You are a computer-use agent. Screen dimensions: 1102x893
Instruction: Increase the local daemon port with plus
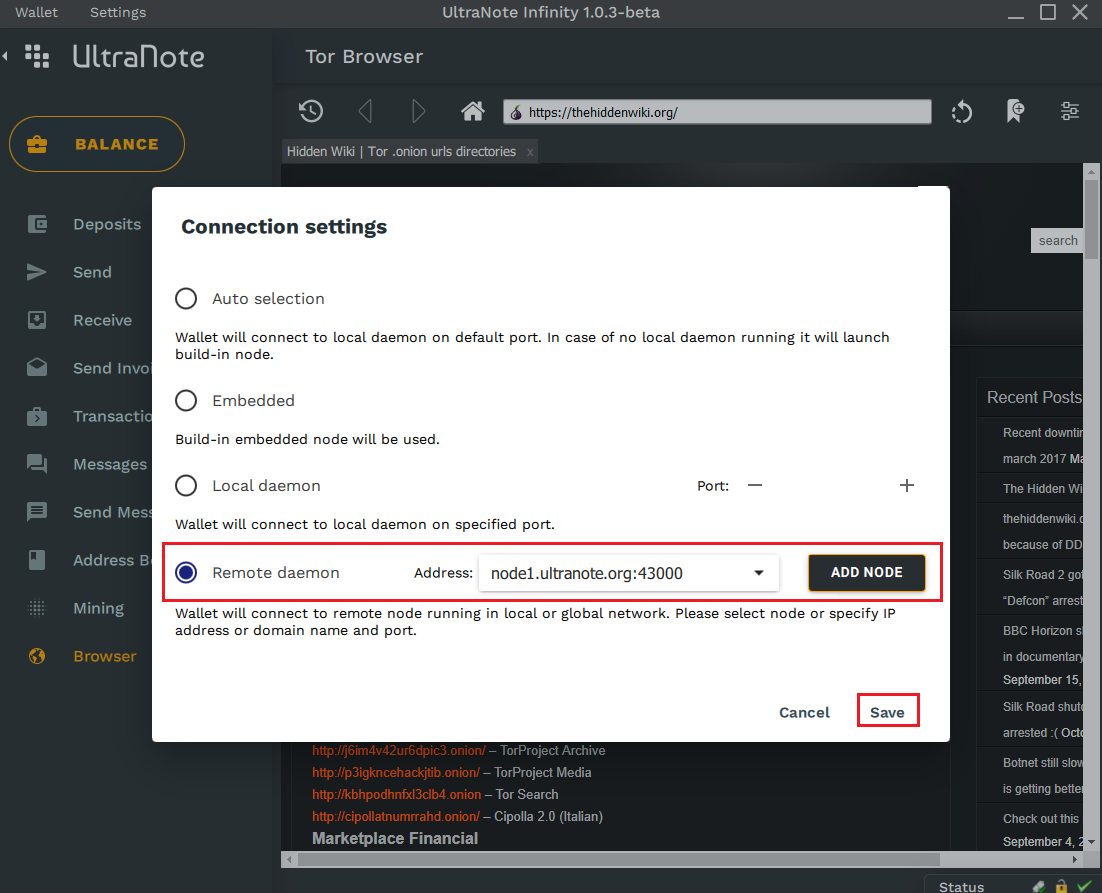click(907, 485)
